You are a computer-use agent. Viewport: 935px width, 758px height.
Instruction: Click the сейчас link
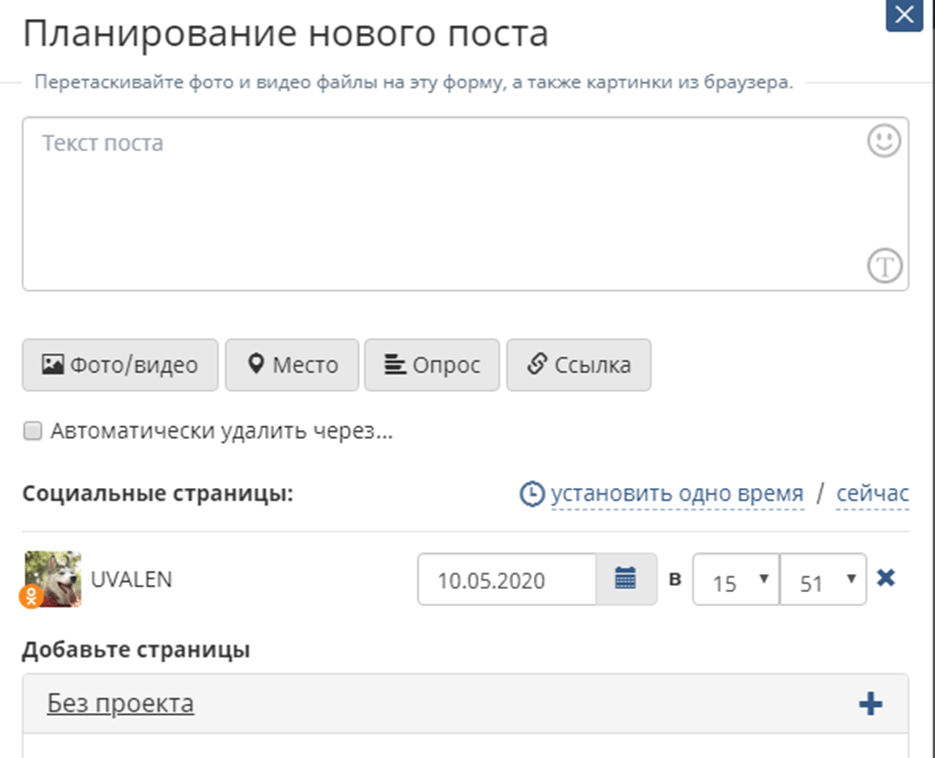(872, 494)
